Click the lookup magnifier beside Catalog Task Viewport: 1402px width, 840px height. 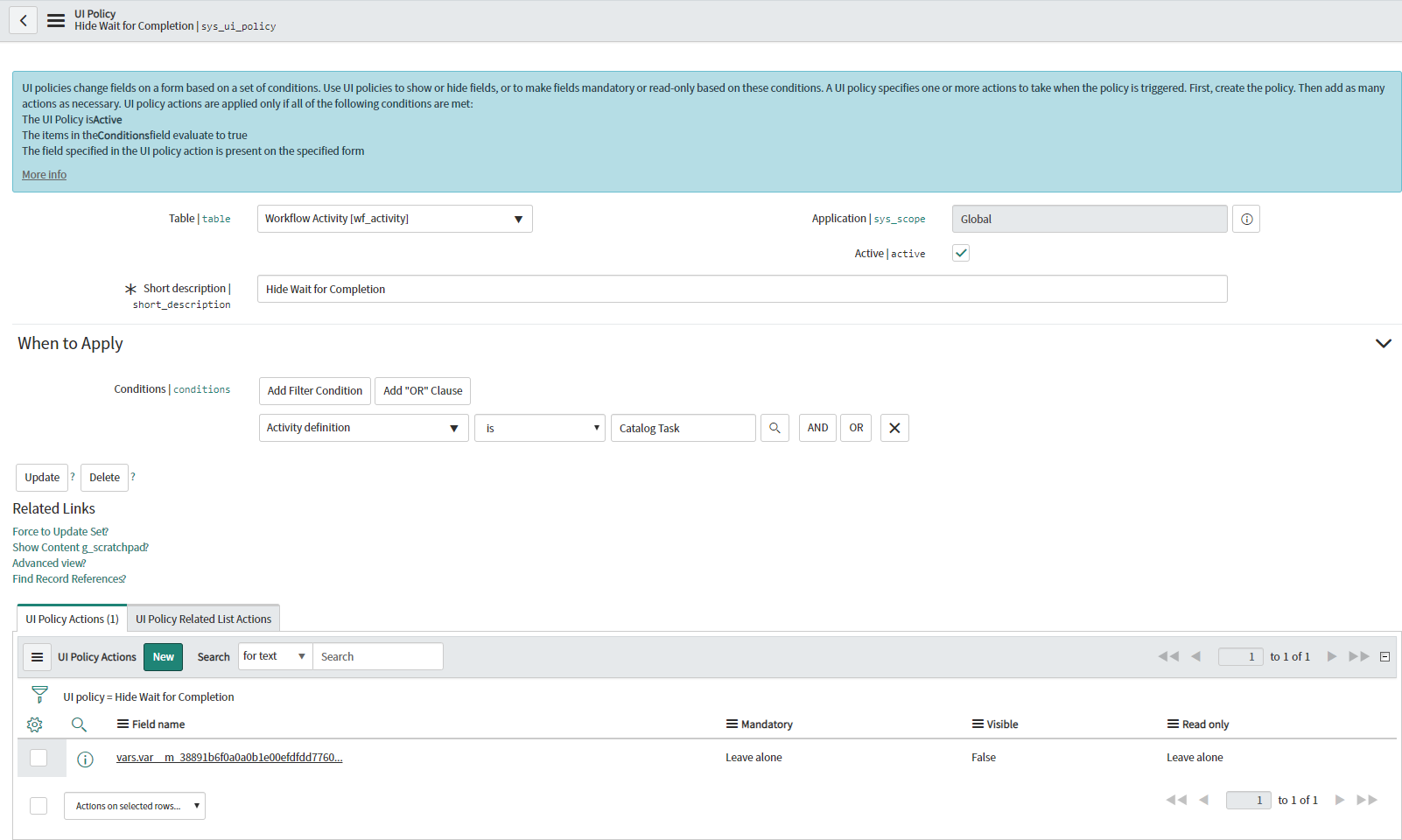click(775, 428)
